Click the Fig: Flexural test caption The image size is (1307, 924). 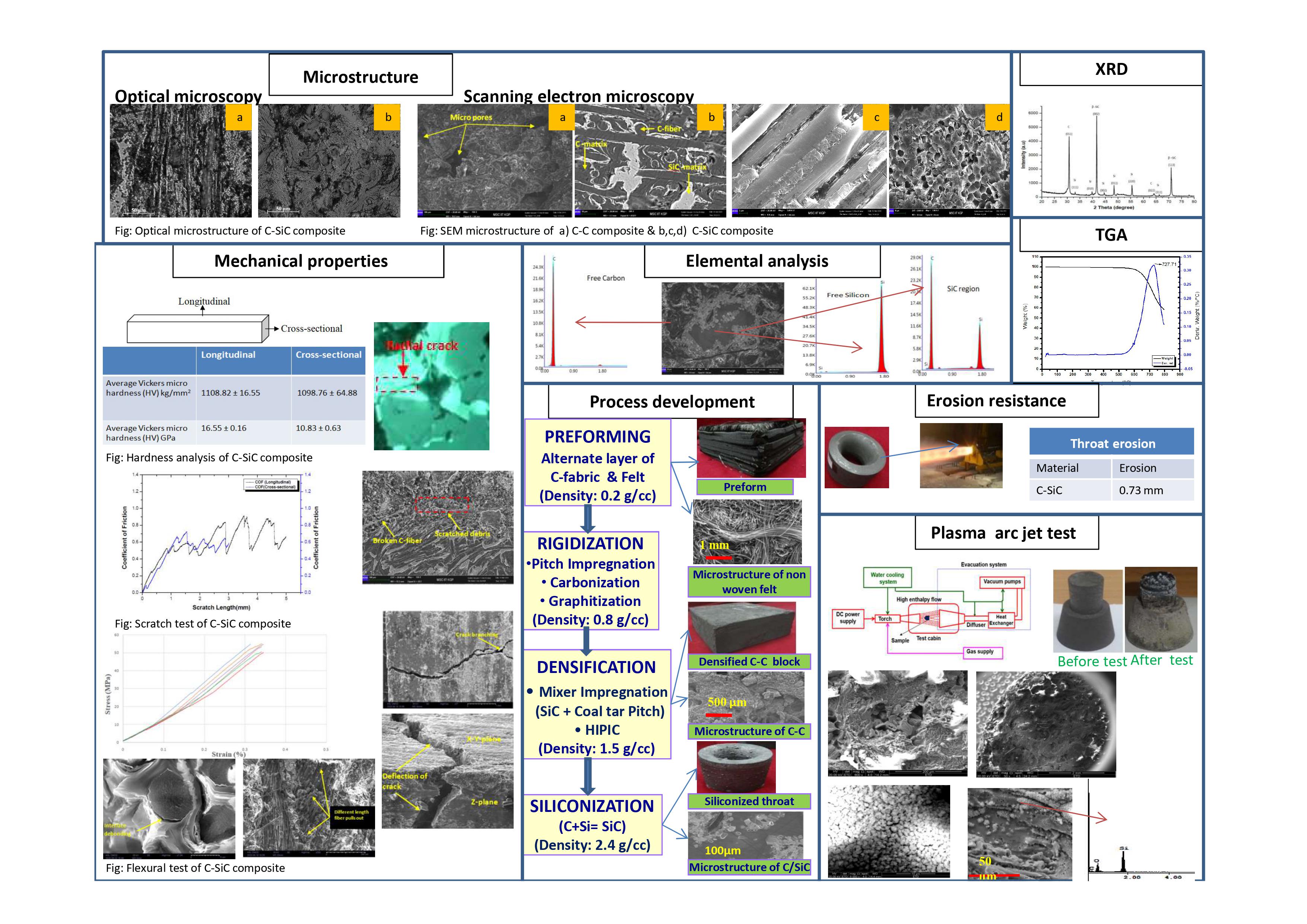195,868
